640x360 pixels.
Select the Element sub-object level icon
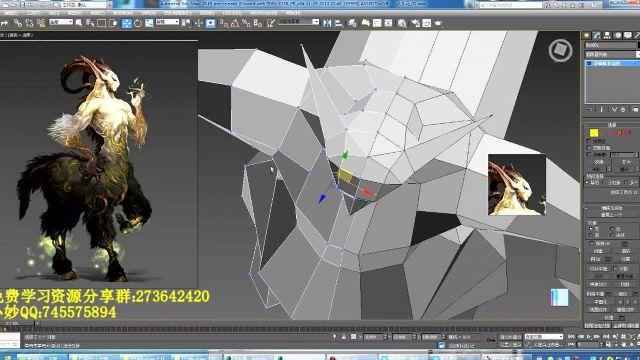tap(628, 133)
